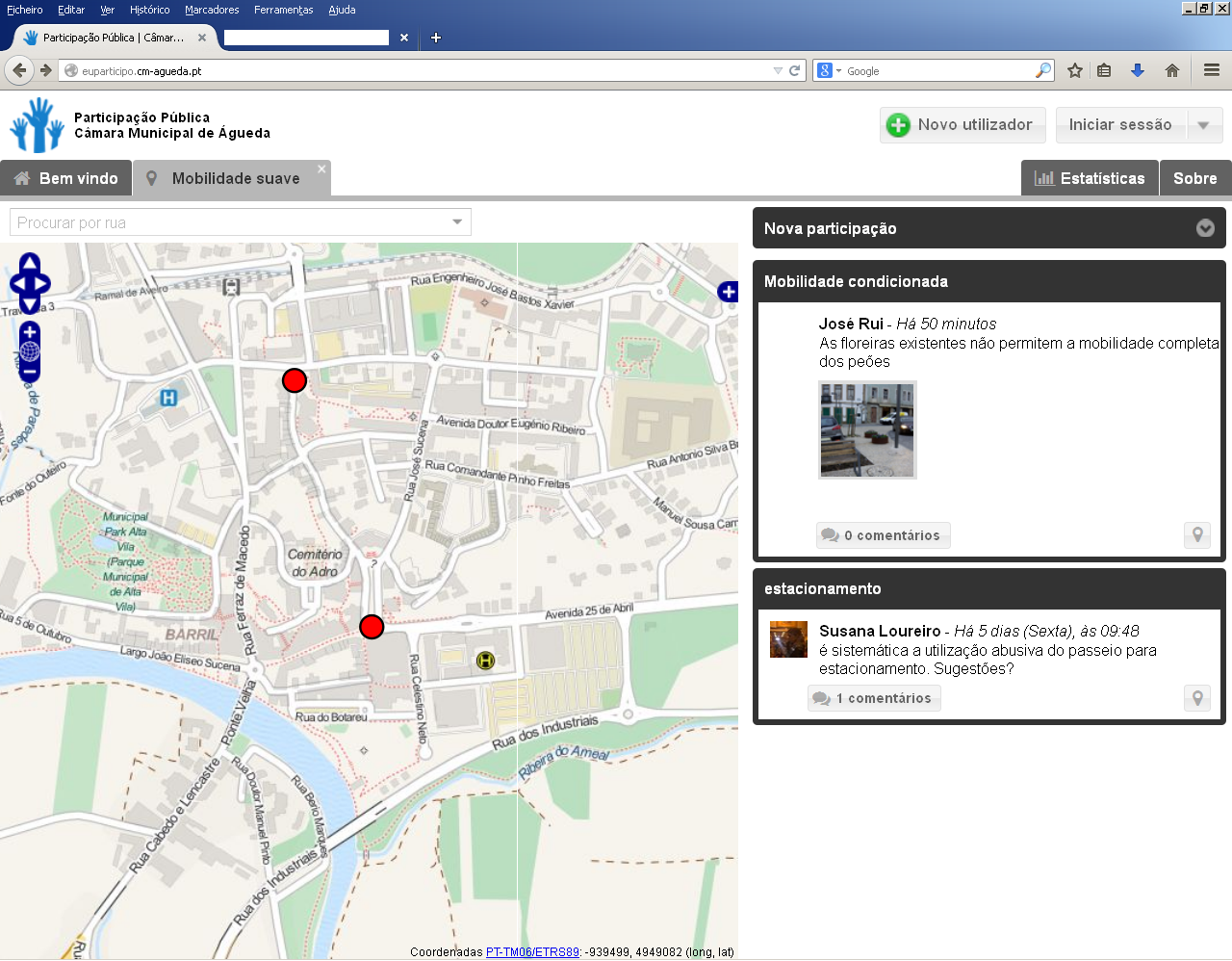Open Firefox hamburger menu
Image resolution: width=1232 pixels, height=961 pixels.
(1212, 70)
